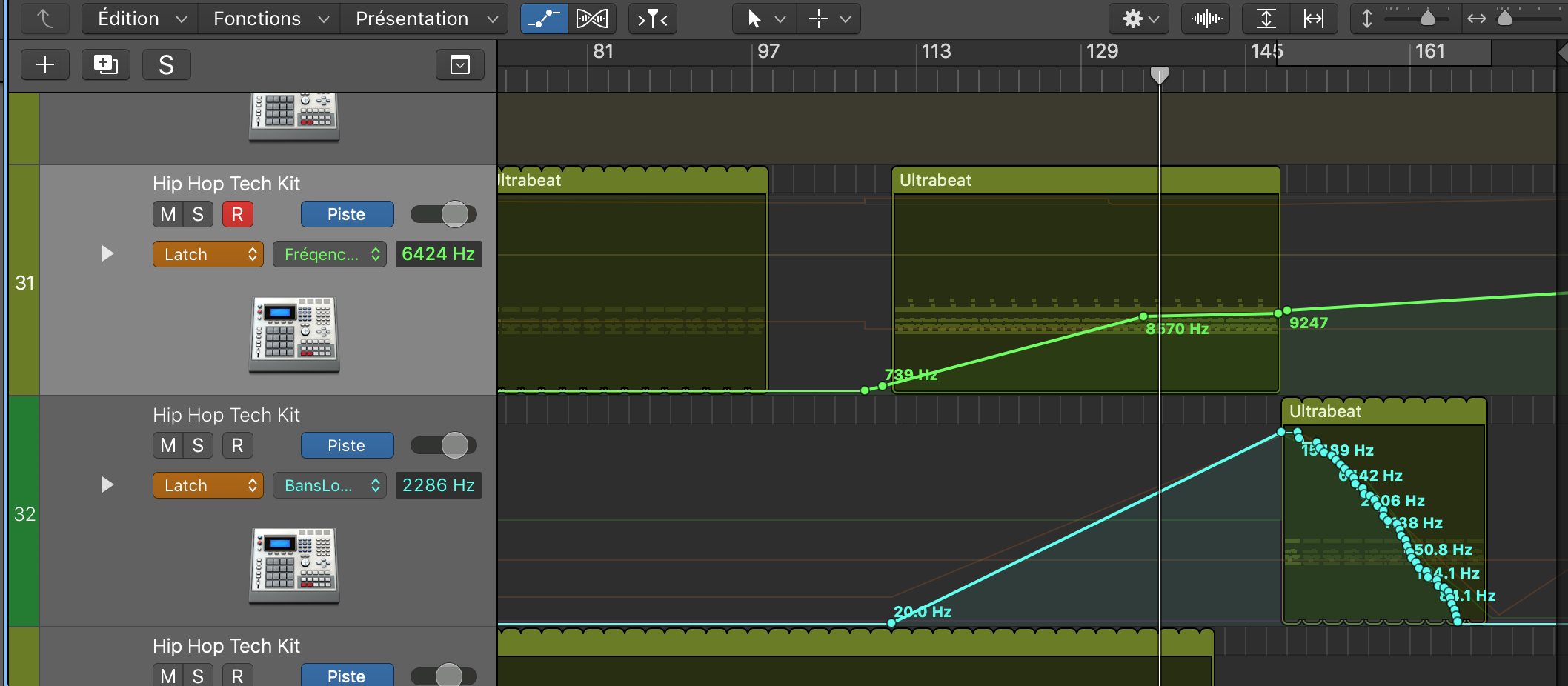The width and height of the screenshot is (1568, 686).
Task: Click the Piste button on track 31
Action: (x=347, y=214)
